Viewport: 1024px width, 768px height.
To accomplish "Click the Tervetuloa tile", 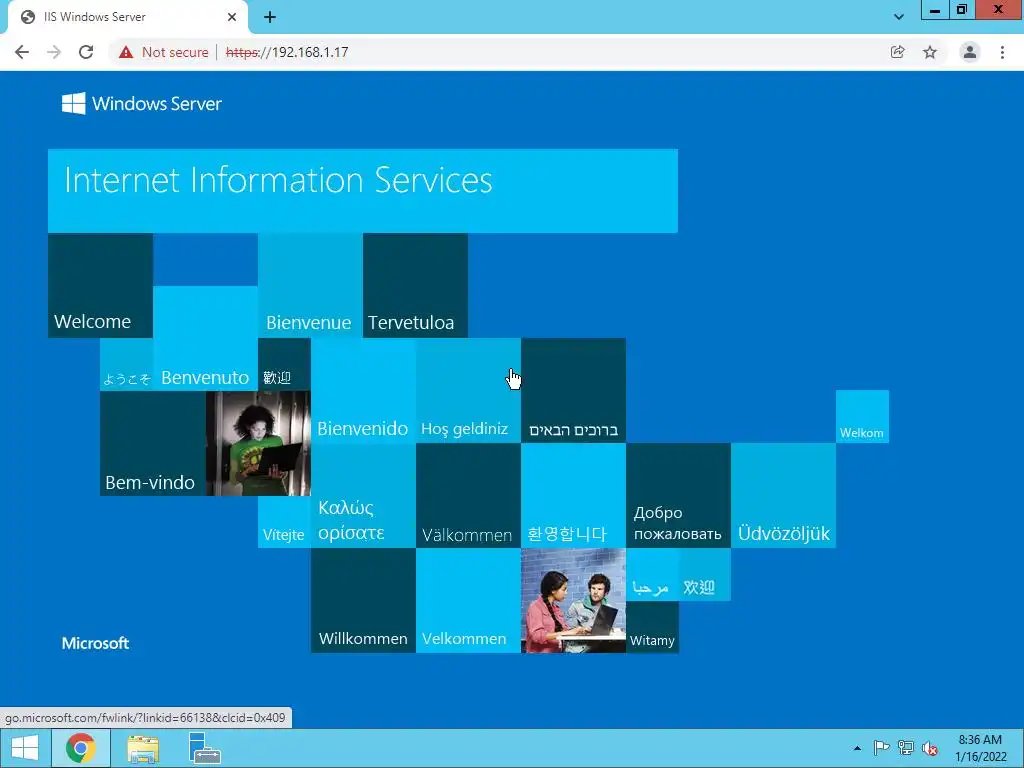I will (x=415, y=285).
